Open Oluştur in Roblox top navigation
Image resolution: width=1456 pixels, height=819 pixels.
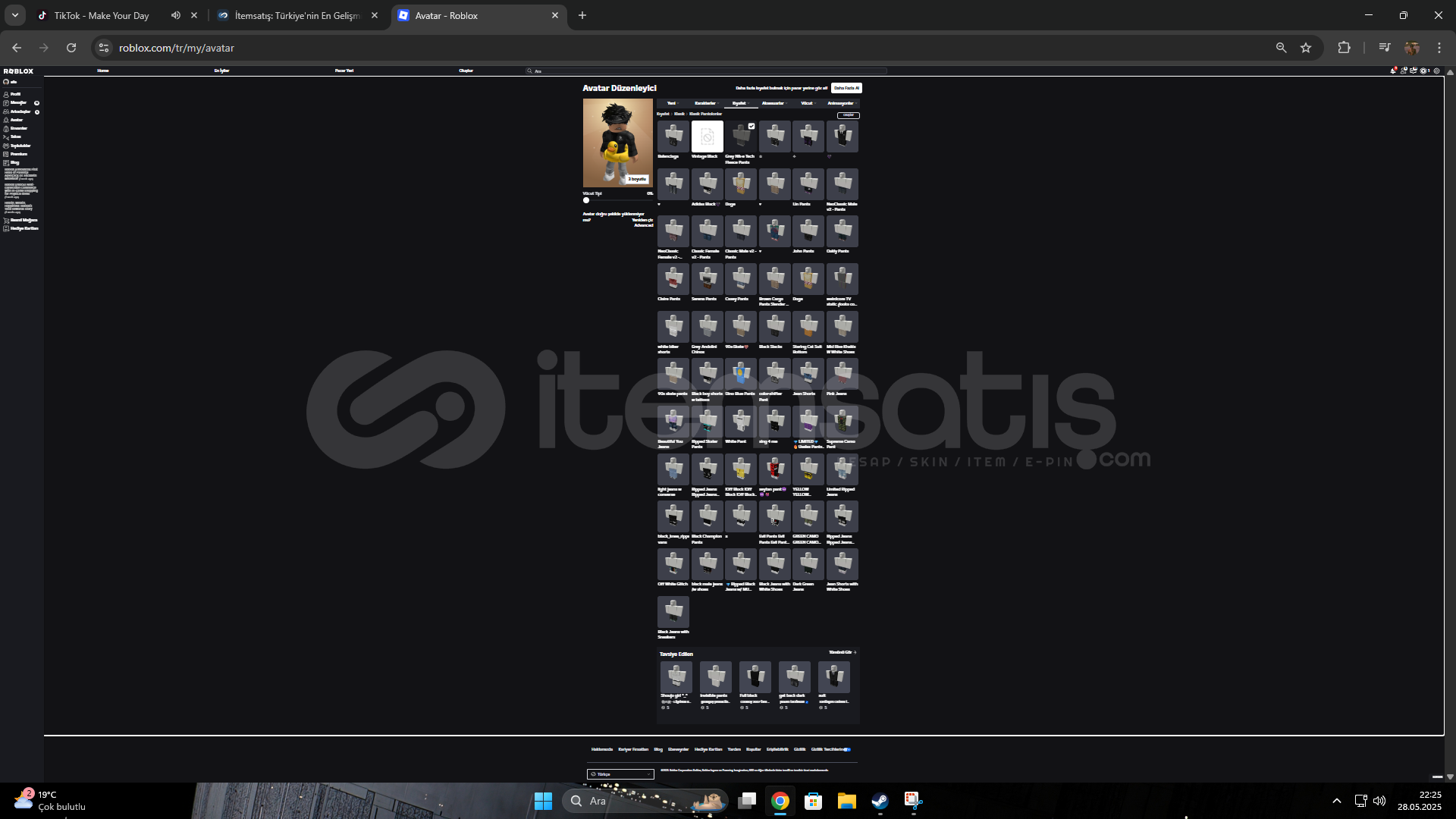[x=466, y=71]
